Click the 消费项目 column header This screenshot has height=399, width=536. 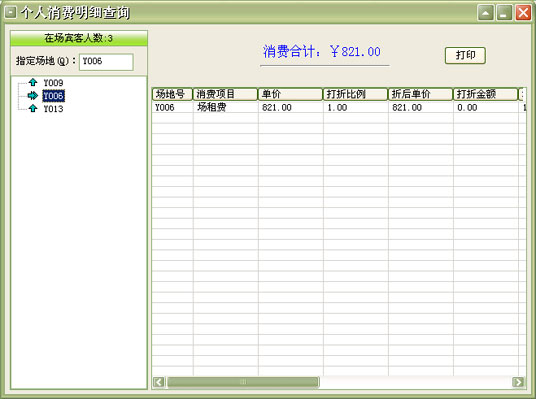[225, 94]
